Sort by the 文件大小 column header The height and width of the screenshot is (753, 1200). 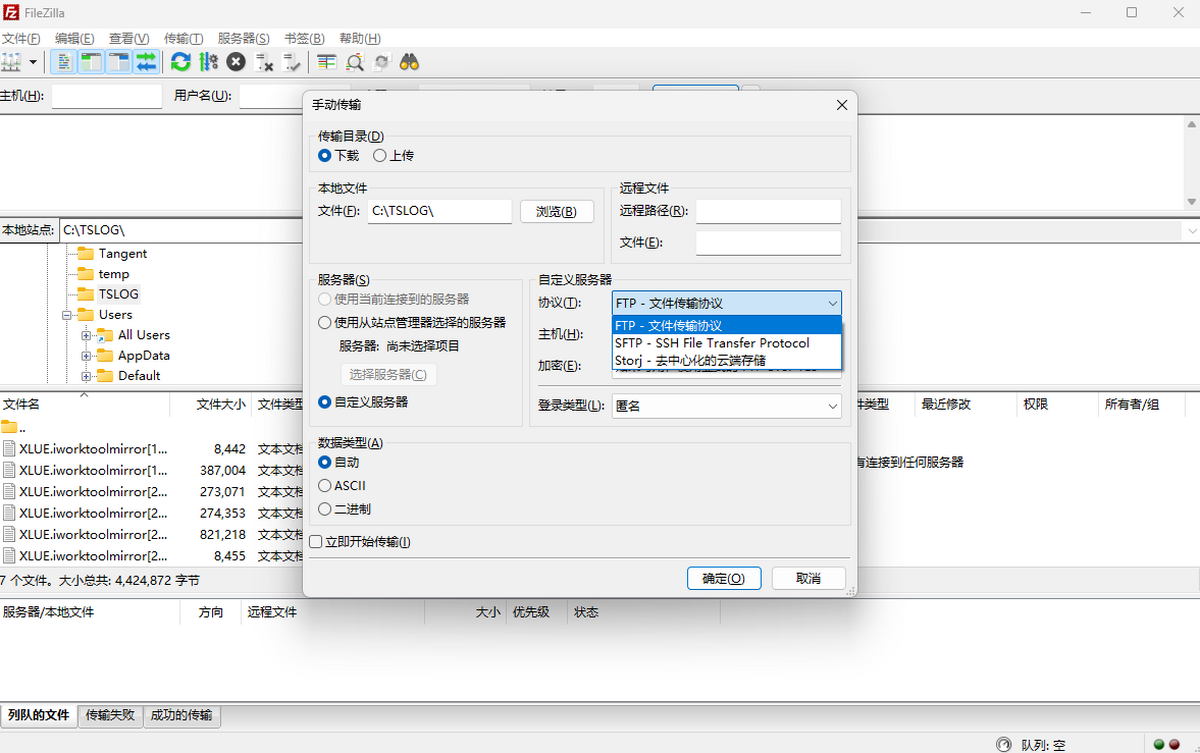click(211, 405)
